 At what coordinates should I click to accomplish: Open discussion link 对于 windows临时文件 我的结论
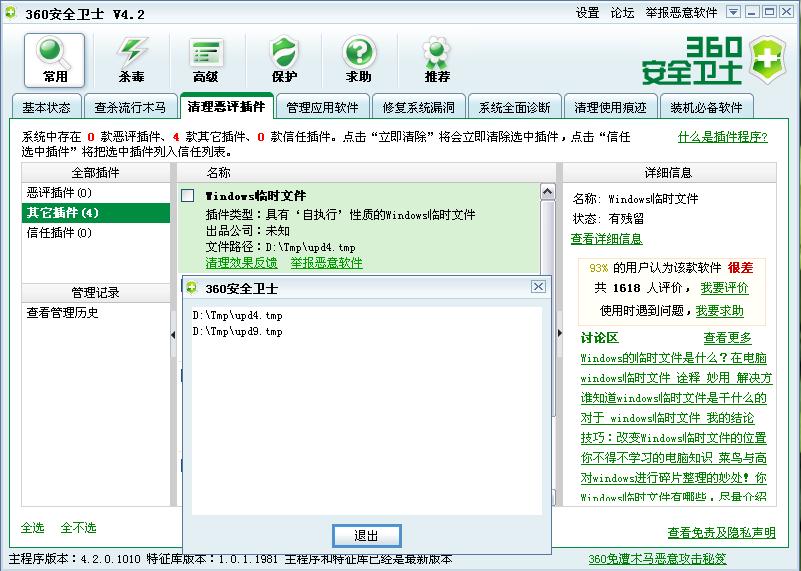[667, 418]
